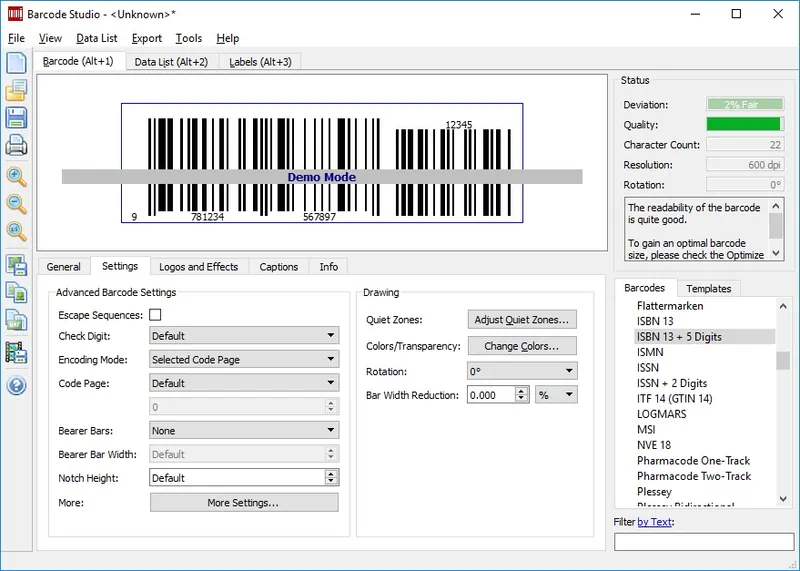The image size is (800, 571).
Task: Click the 'by Text' filter link
Action: click(655, 522)
